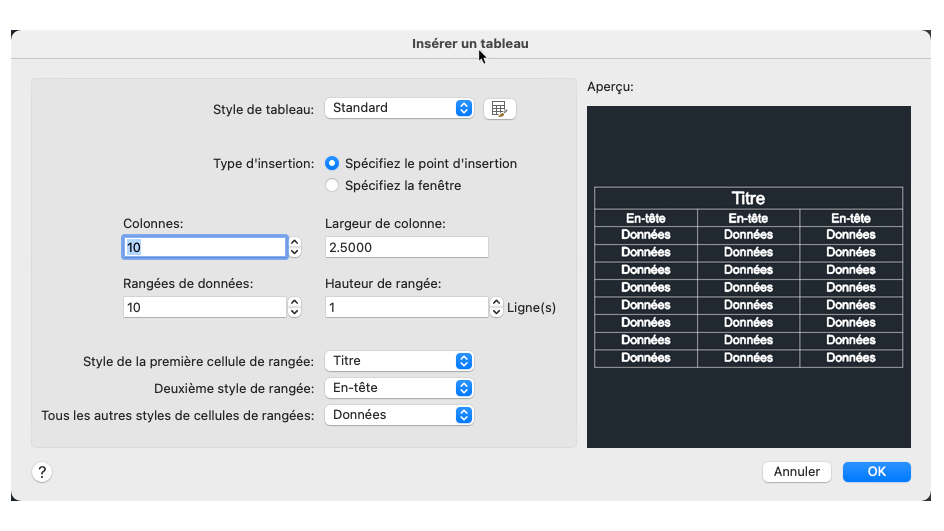Click the 'Rangées de données' stepper
Screen dimensions: 944x531
[294, 308]
